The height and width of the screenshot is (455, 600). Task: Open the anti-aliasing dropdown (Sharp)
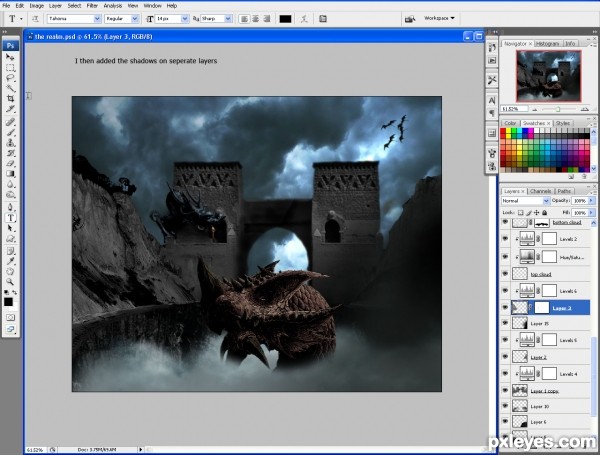228,19
